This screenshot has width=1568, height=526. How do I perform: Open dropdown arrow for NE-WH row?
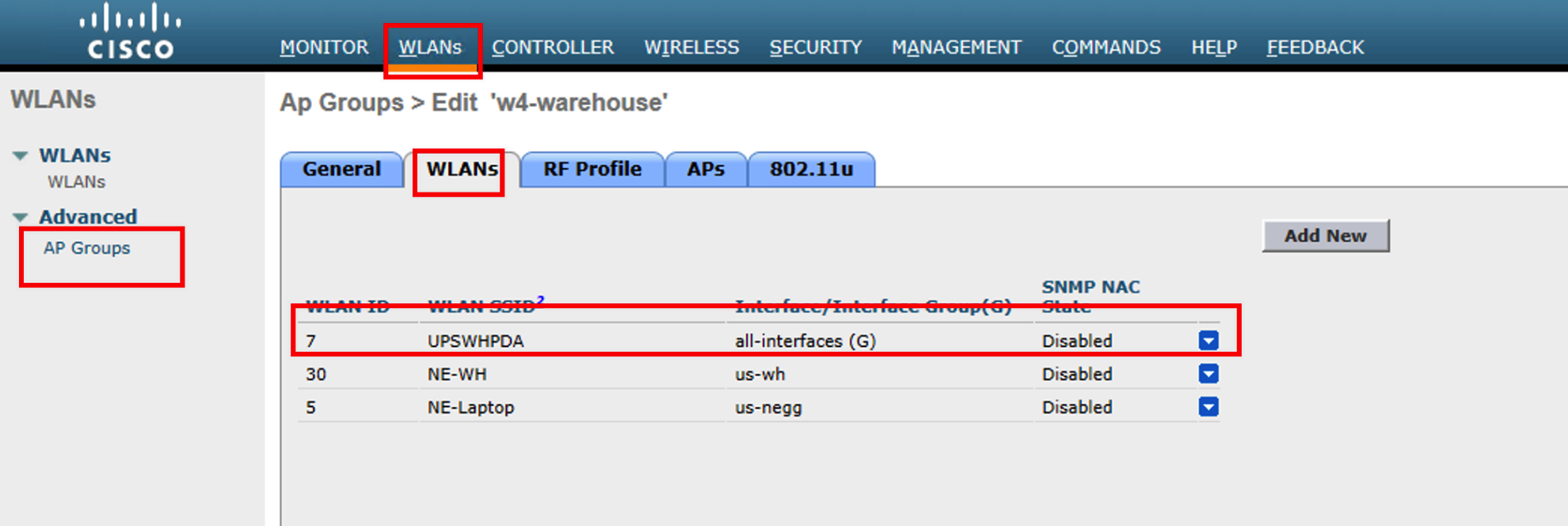[x=1208, y=374]
